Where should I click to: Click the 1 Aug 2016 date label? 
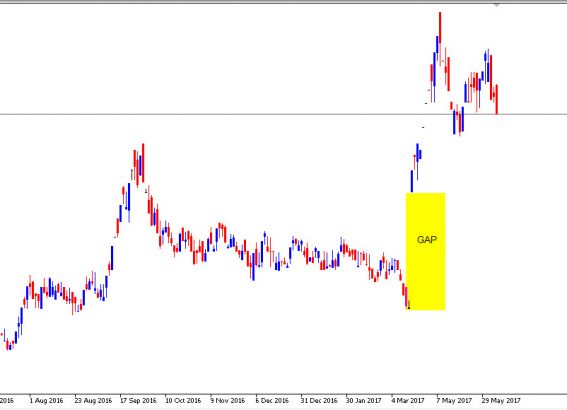46,401
